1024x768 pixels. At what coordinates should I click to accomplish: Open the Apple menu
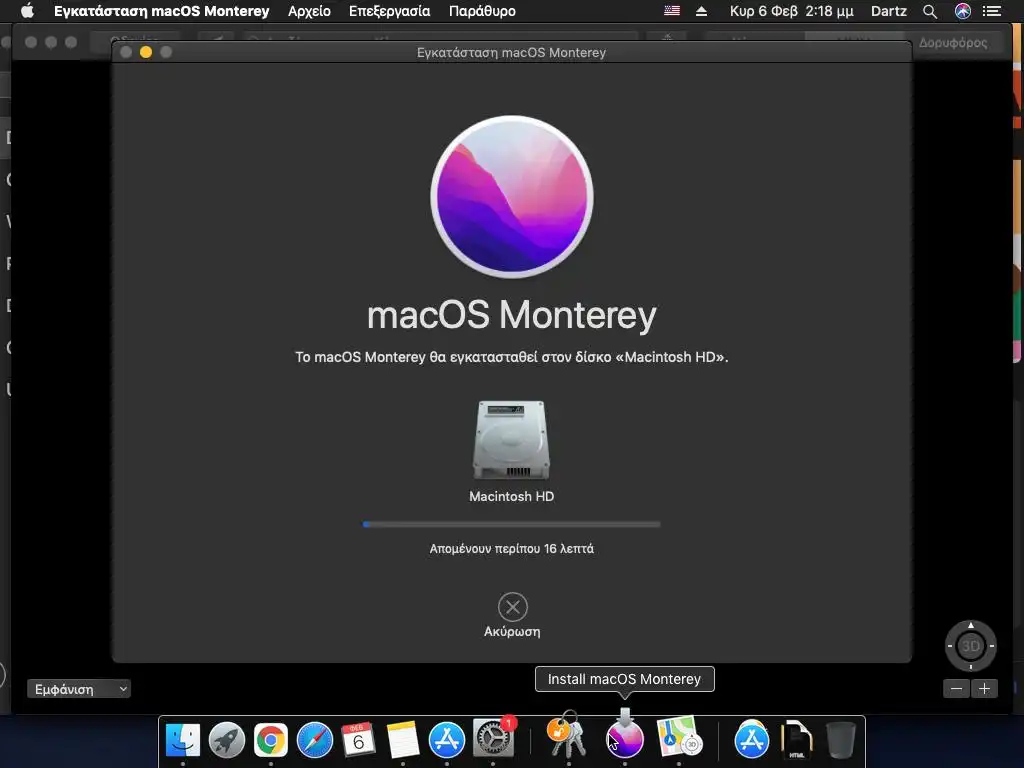pyautogui.click(x=27, y=11)
